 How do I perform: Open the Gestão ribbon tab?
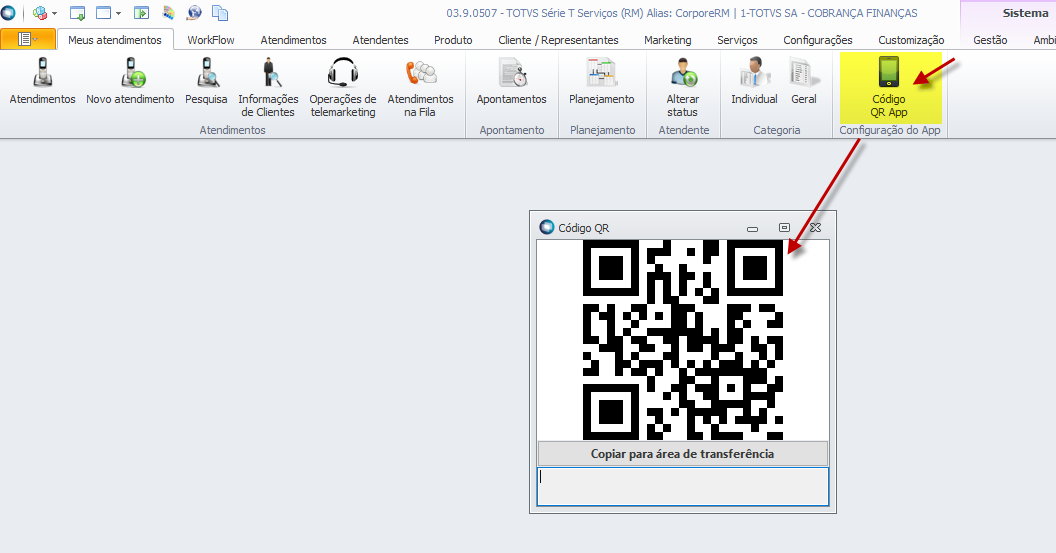click(990, 40)
